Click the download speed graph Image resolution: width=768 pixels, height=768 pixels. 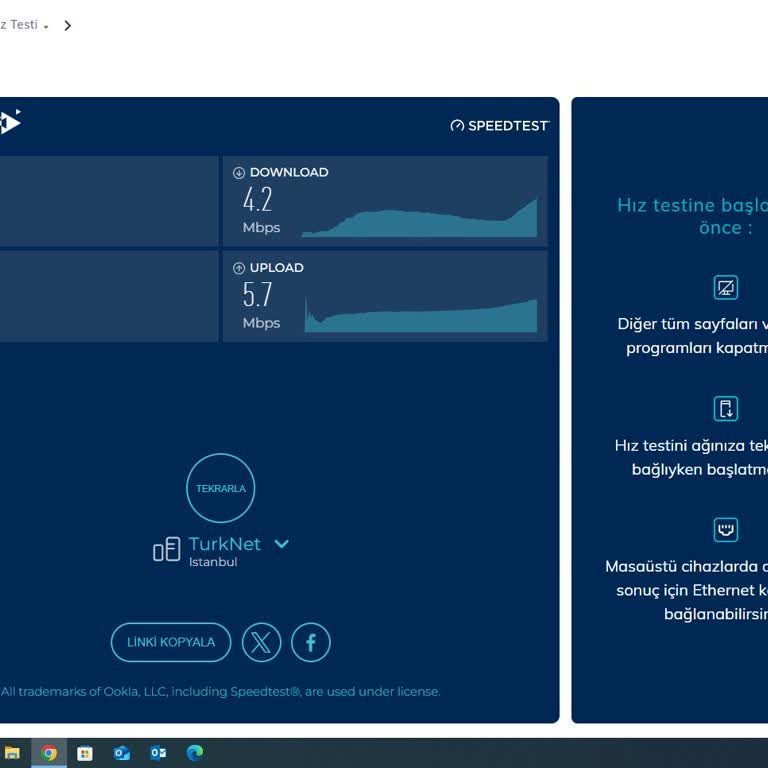pyautogui.click(x=420, y=219)
